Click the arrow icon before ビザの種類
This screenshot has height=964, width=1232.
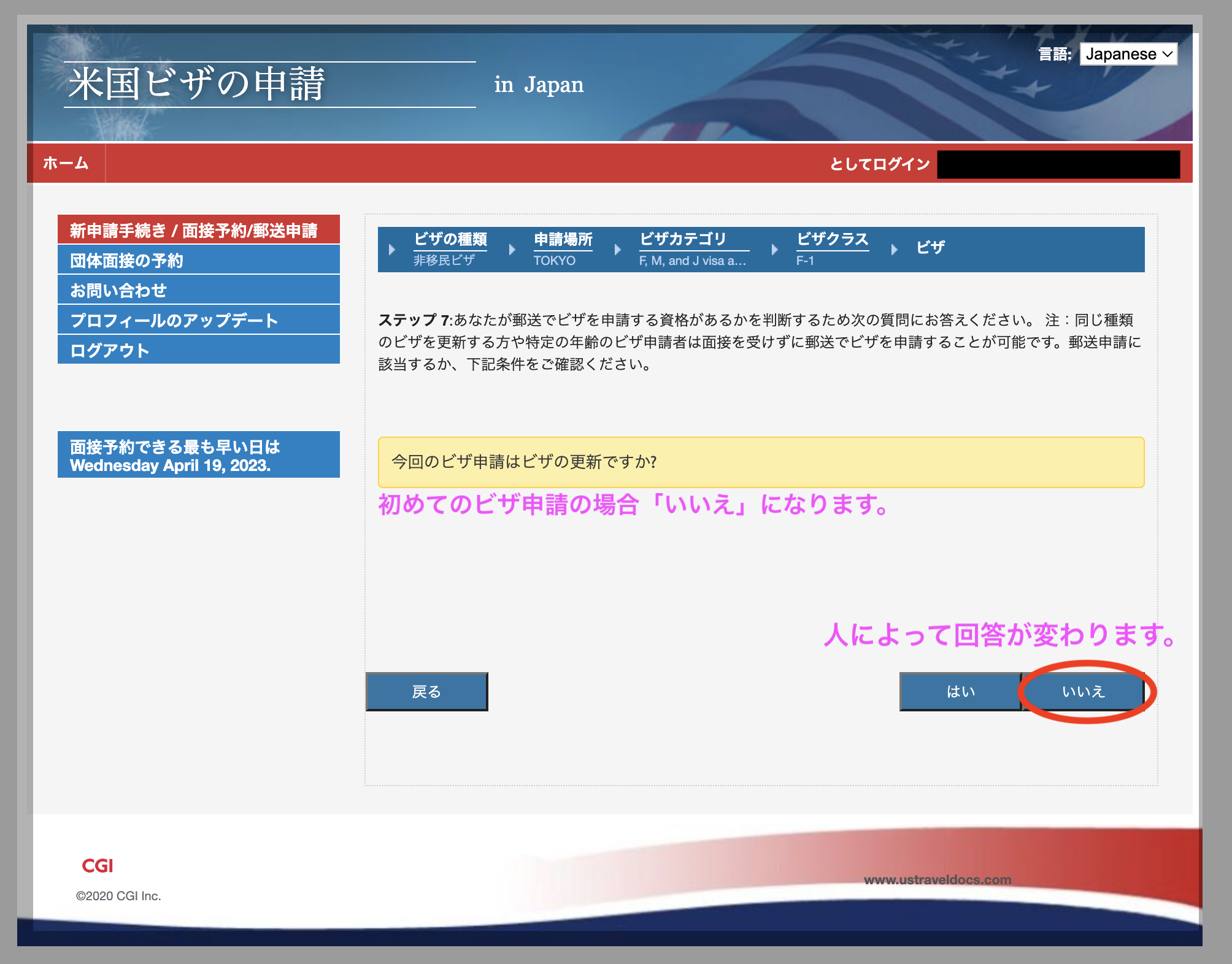(392, 250)
